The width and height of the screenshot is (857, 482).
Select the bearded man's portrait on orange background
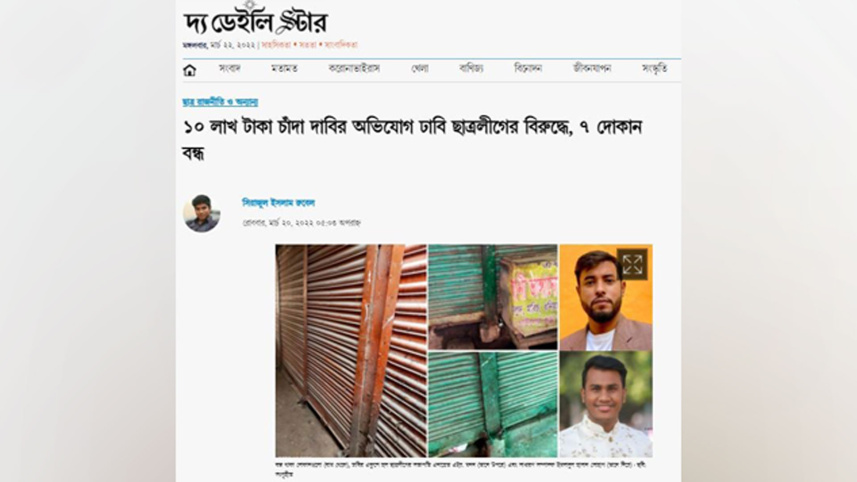pyautogui.click(x=606, y=297)
